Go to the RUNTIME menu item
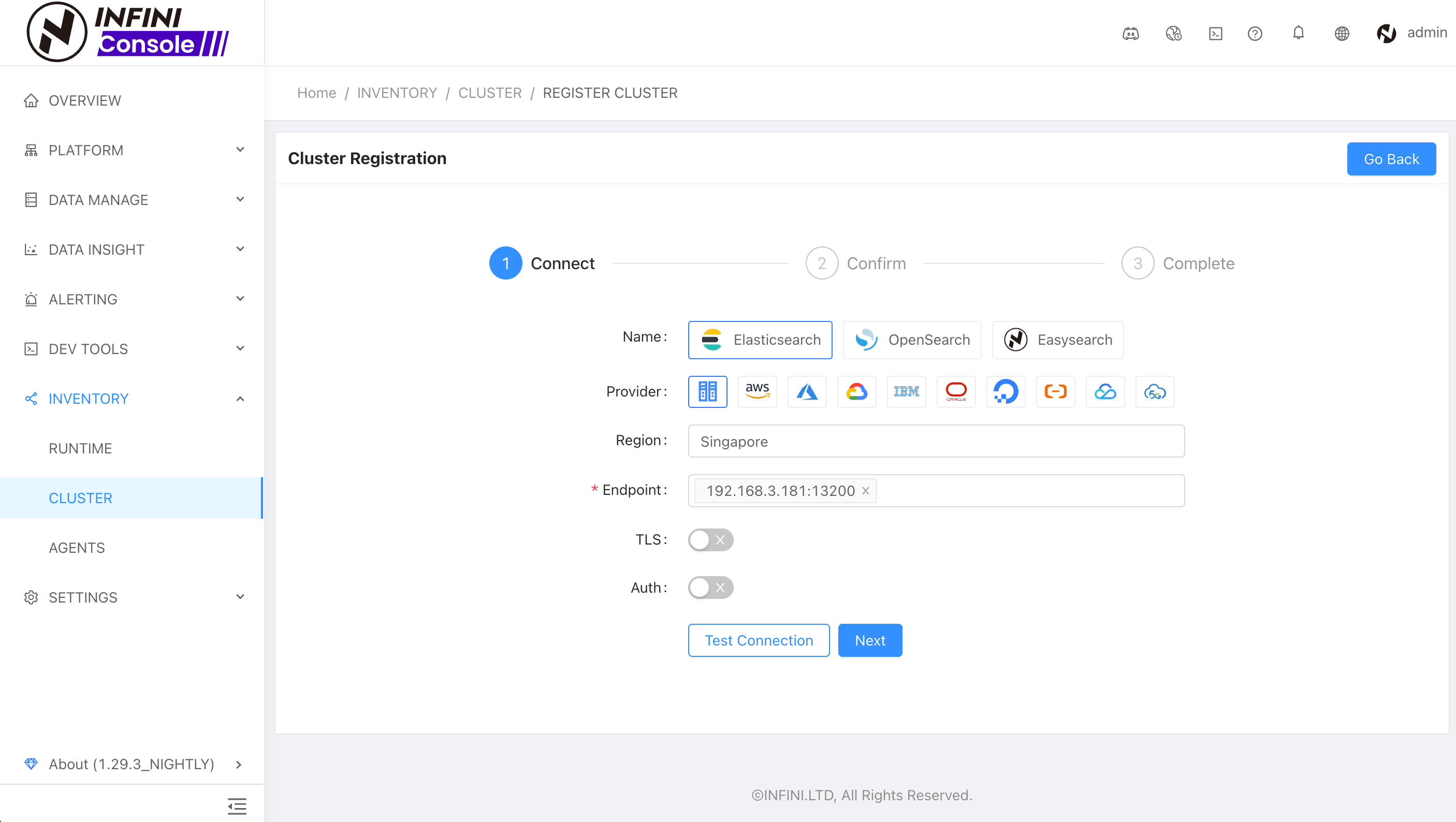The width and height of the screenshot is (1456, 822). coord(80,448)
